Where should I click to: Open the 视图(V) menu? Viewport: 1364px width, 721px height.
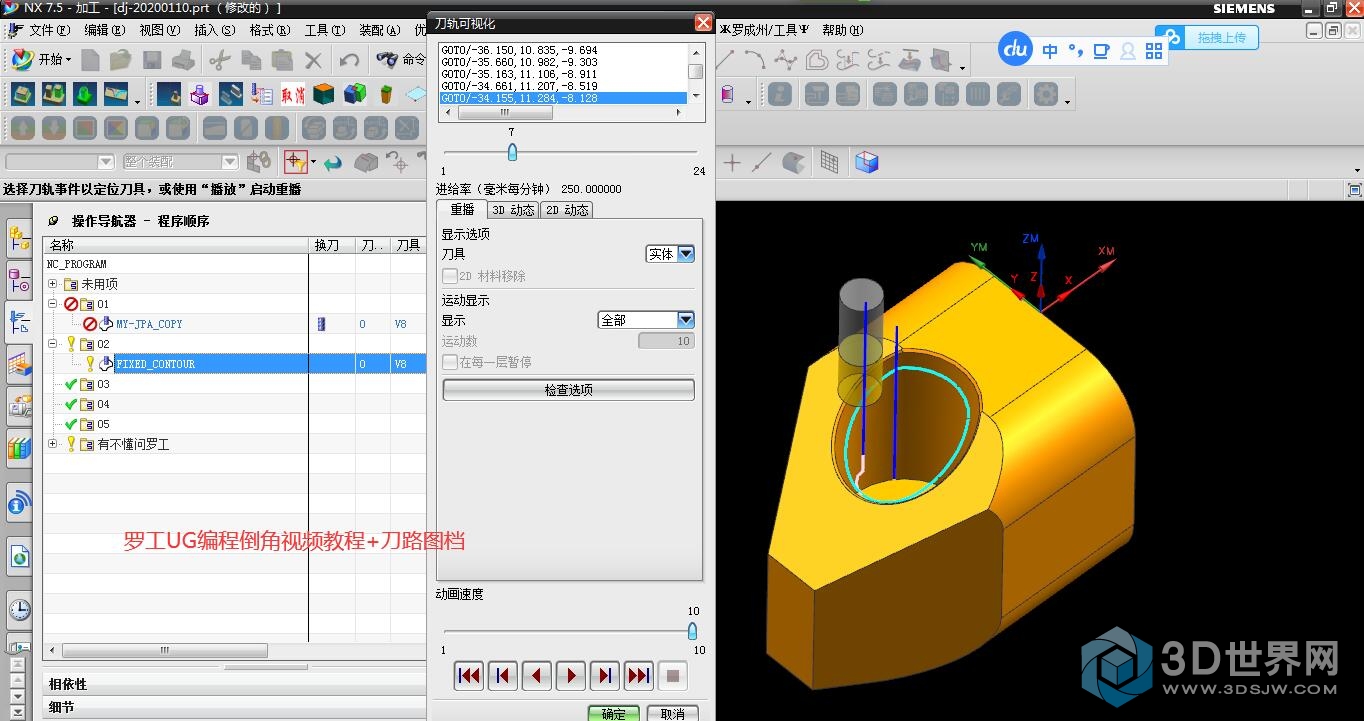pyautogui.click(x=159, y=30)
